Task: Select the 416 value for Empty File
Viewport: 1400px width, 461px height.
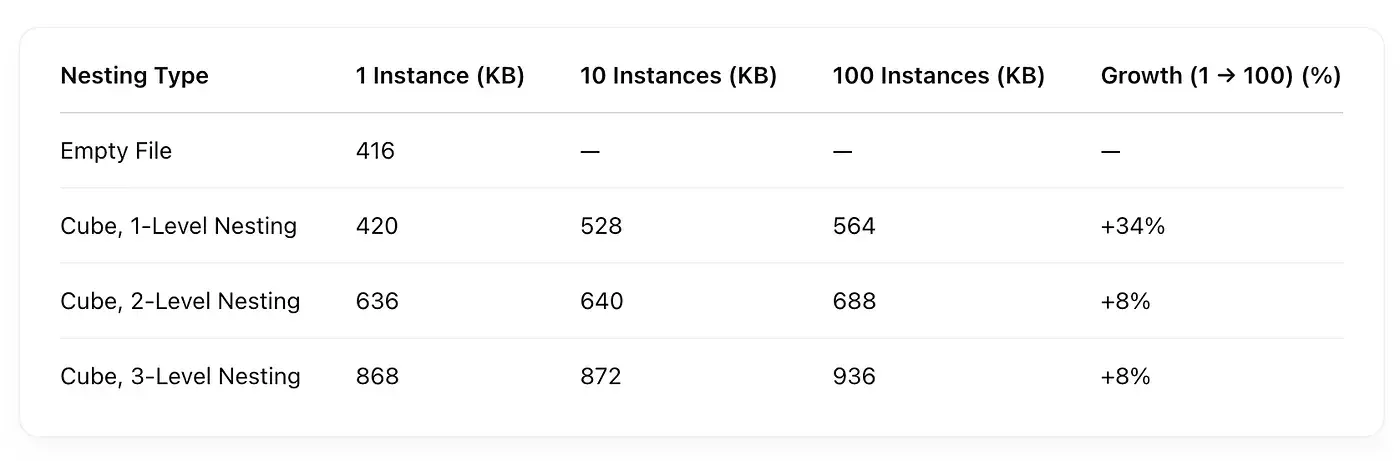Action: coord(375,151)
